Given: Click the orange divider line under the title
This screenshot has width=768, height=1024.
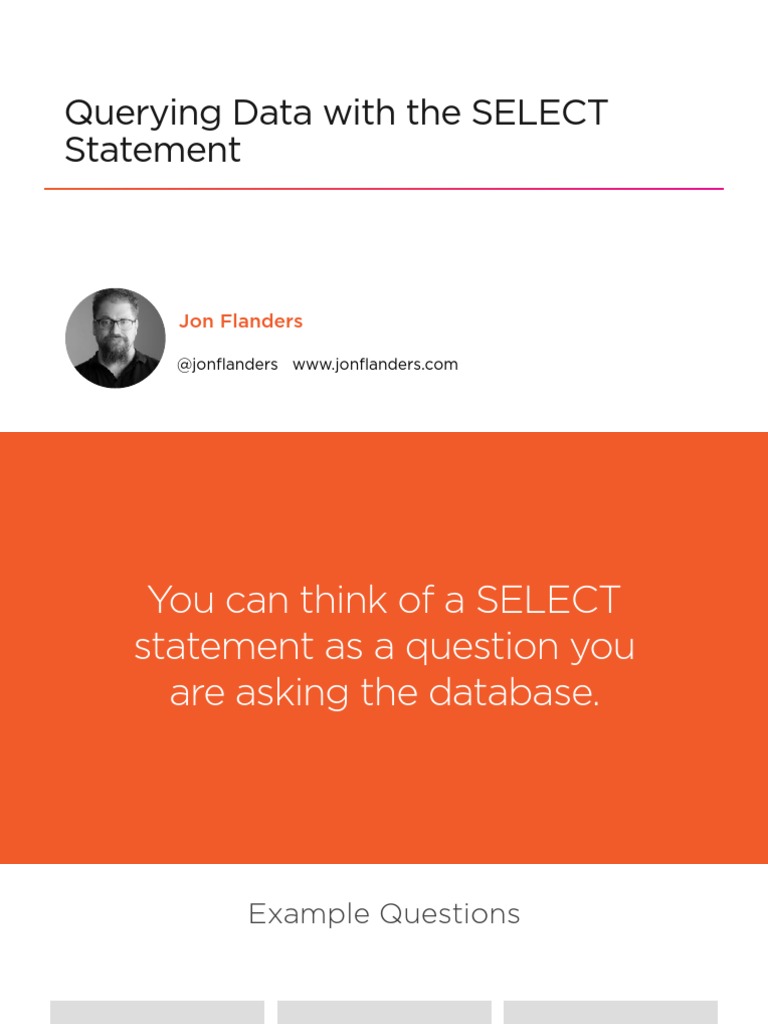Looking at the screenshot, I should tap(384, 188).
